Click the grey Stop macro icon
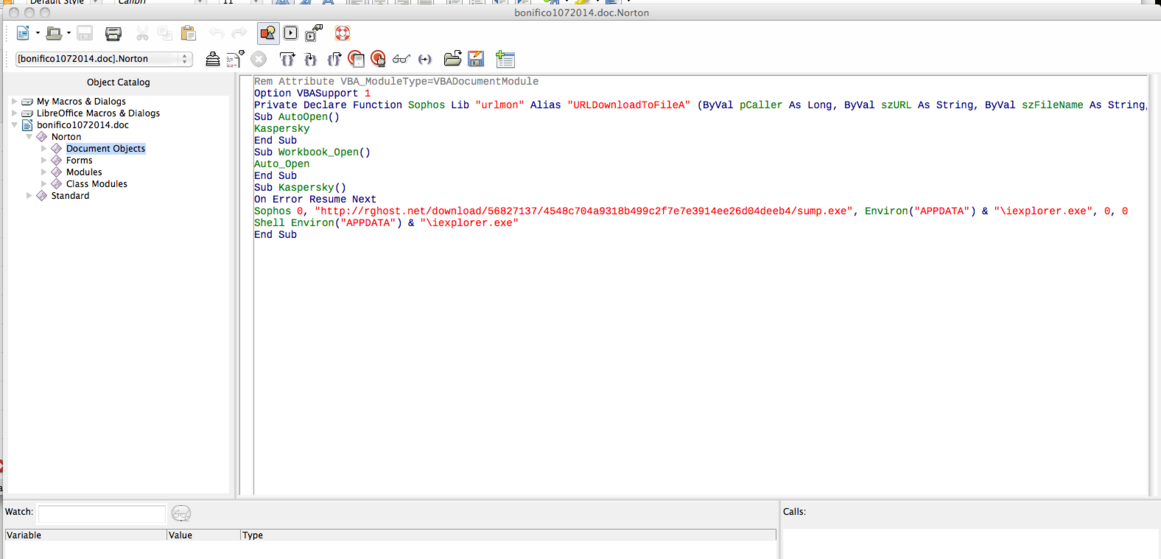 258,59
